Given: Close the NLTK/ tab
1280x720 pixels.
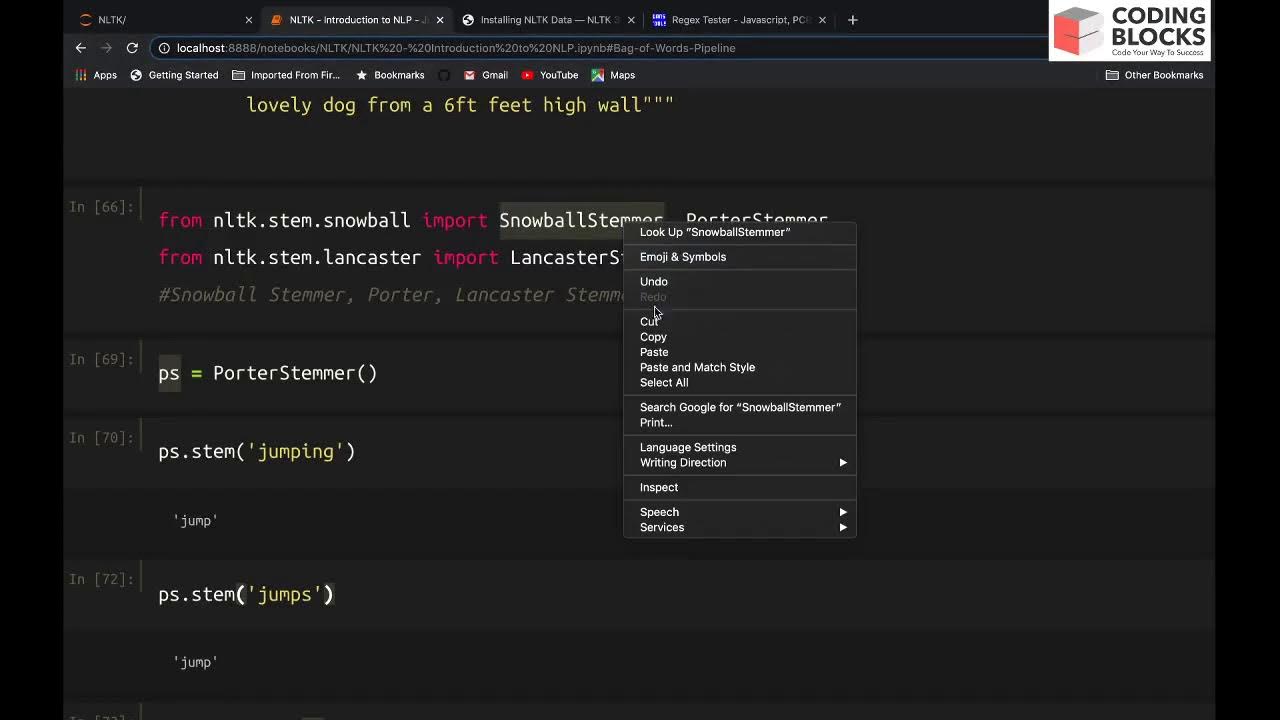Looking at the screenshot, I should (249, 20).
